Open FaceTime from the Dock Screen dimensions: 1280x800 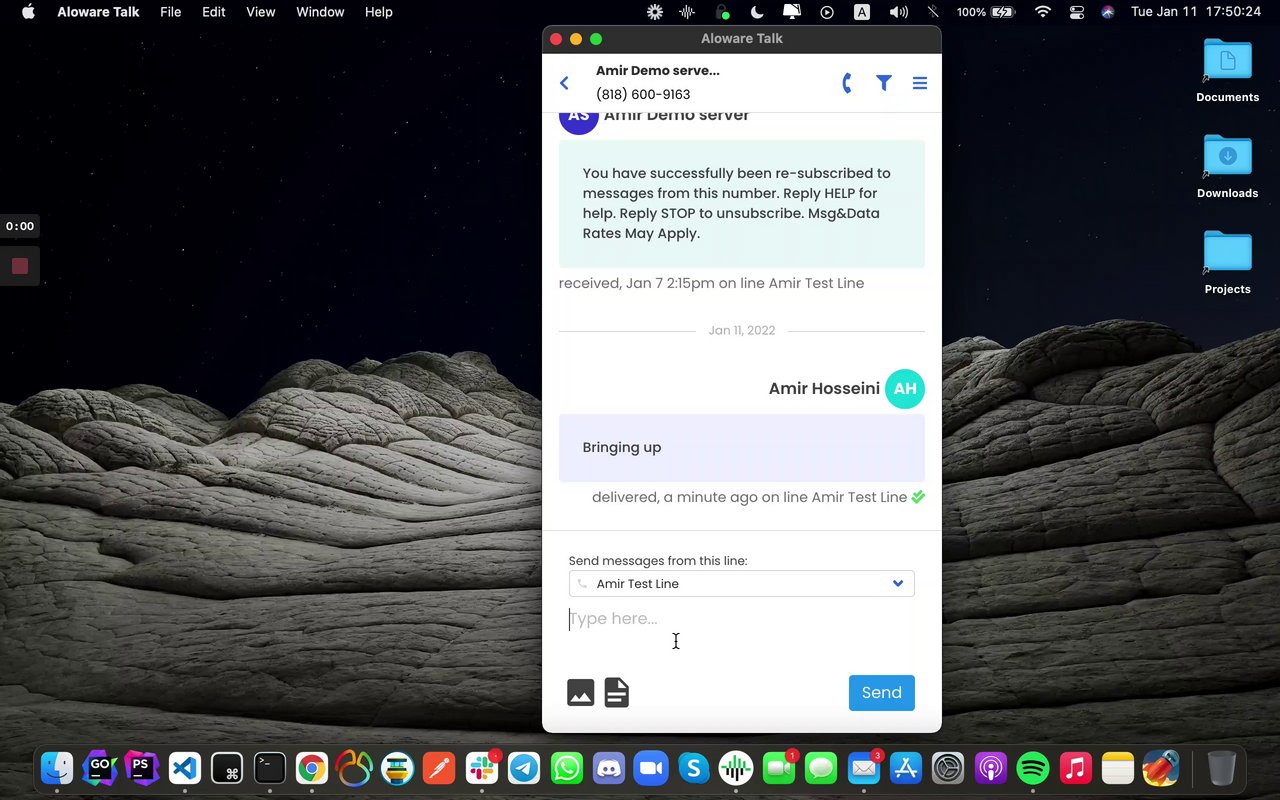tap(779, 768)
